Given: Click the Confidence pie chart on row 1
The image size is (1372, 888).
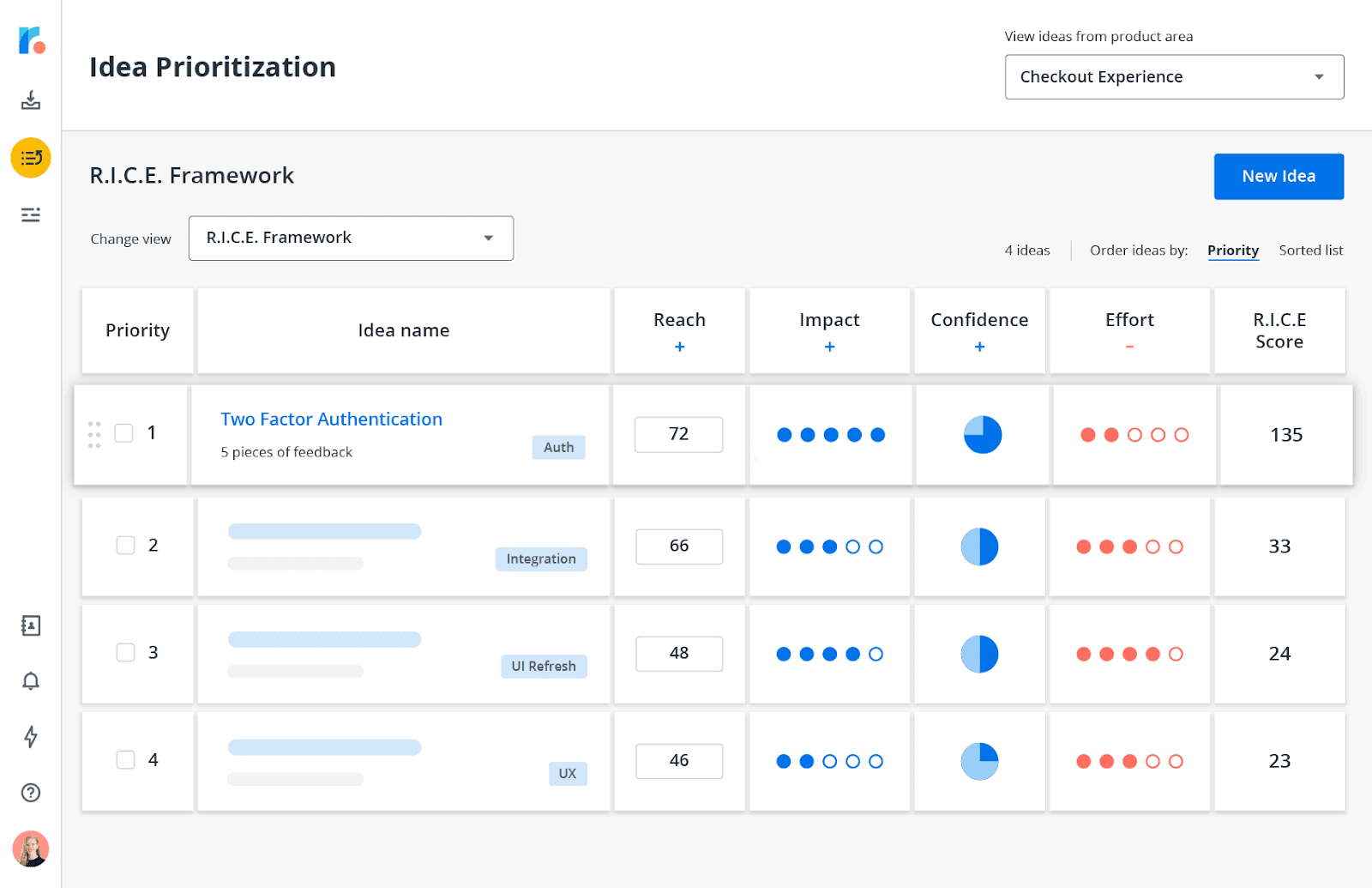Looking at the screenshot, I should click(x=983, y=435).
